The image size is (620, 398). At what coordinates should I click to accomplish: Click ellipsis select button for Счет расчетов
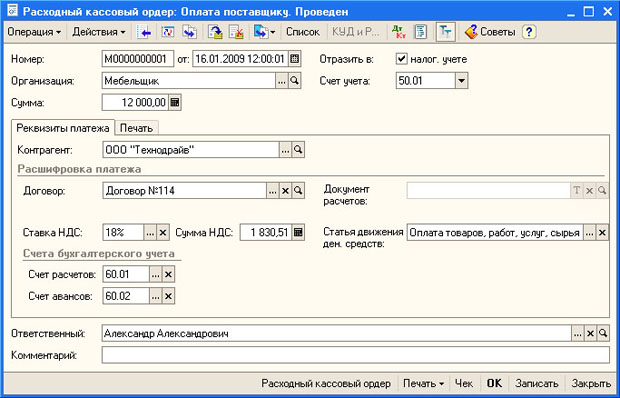156,274
